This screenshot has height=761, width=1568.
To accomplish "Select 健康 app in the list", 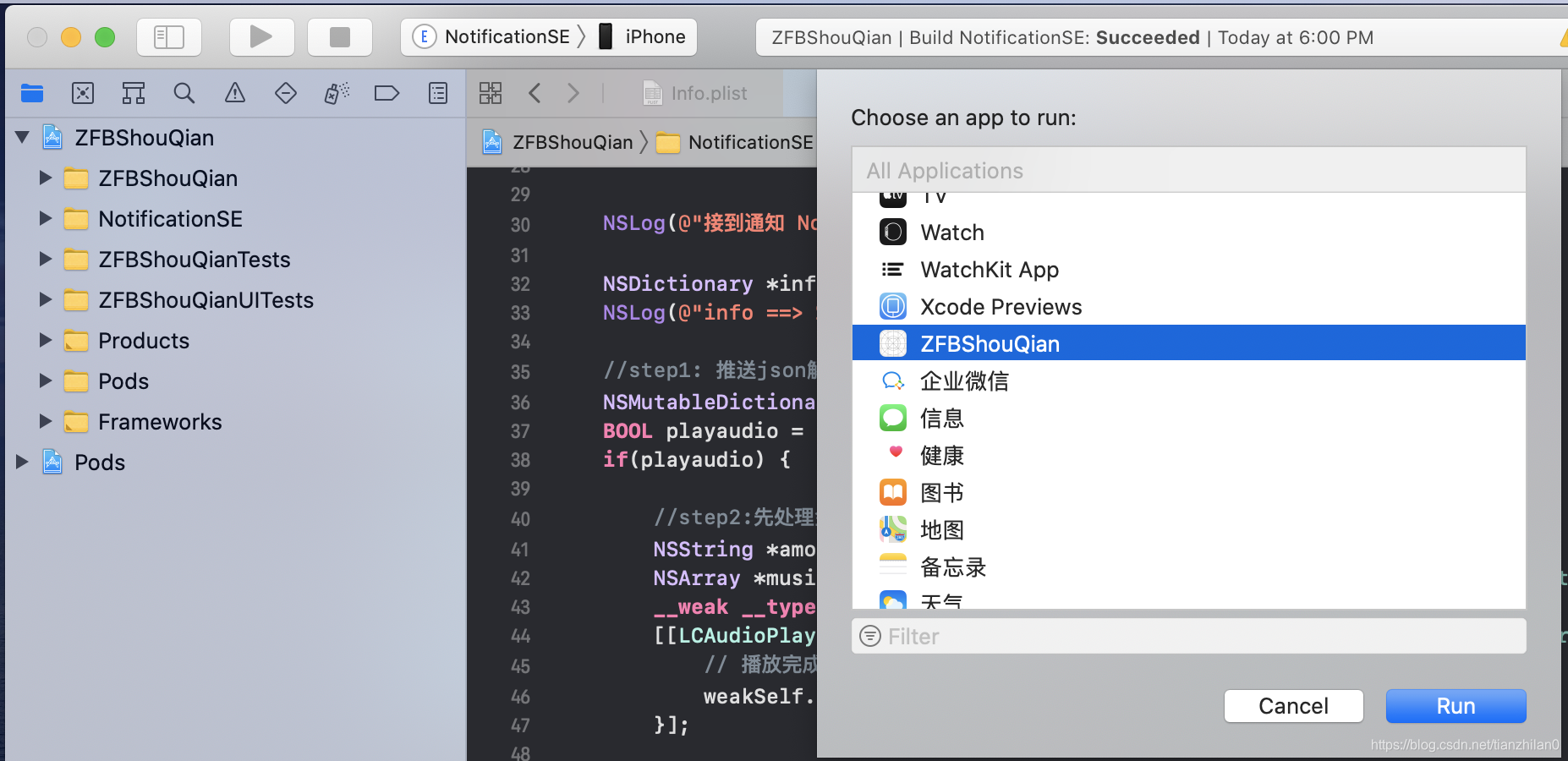I will click(x=1189, y=455).
